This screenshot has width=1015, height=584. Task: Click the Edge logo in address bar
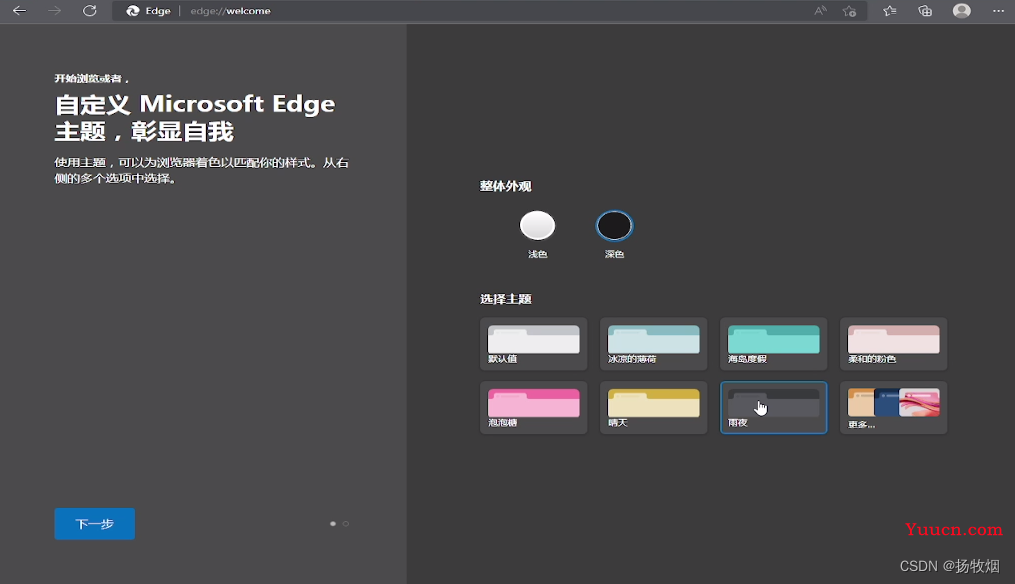pyautogui.click(x=133, y=11)
